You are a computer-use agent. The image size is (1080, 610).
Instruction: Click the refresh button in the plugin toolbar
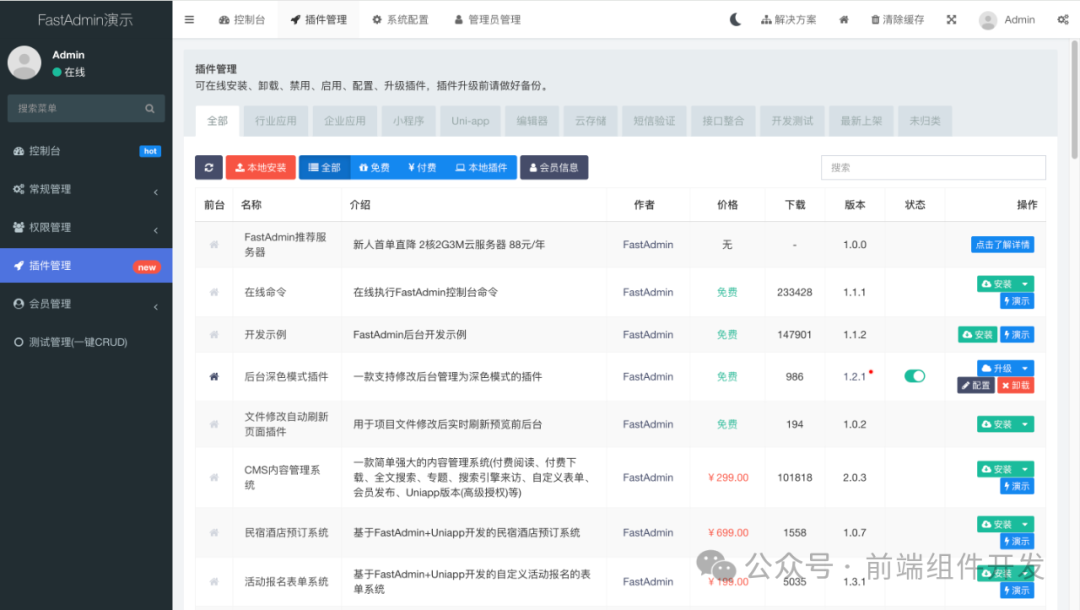(x=209, y=167)
